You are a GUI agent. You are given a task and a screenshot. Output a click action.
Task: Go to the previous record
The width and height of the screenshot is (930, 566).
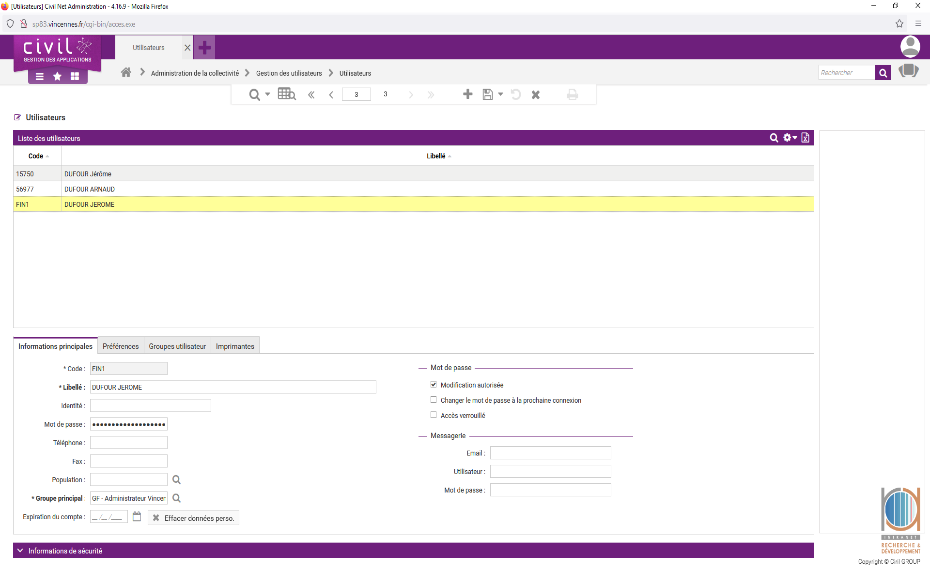(x=331, y=95)
